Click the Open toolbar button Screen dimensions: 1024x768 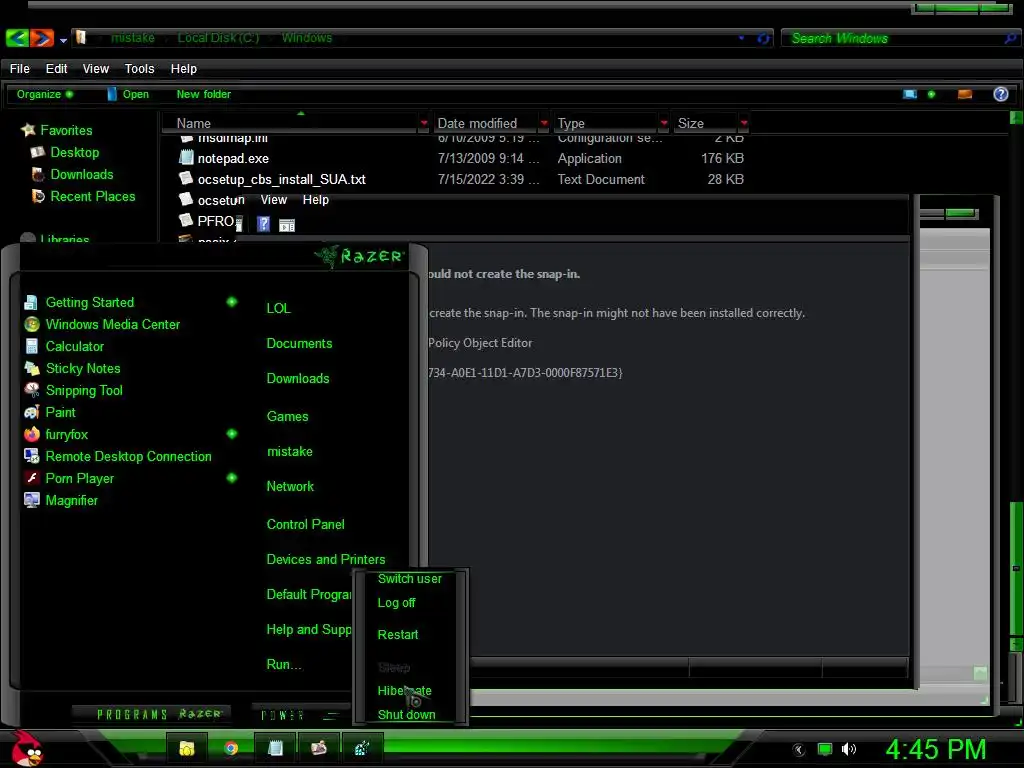128,94
